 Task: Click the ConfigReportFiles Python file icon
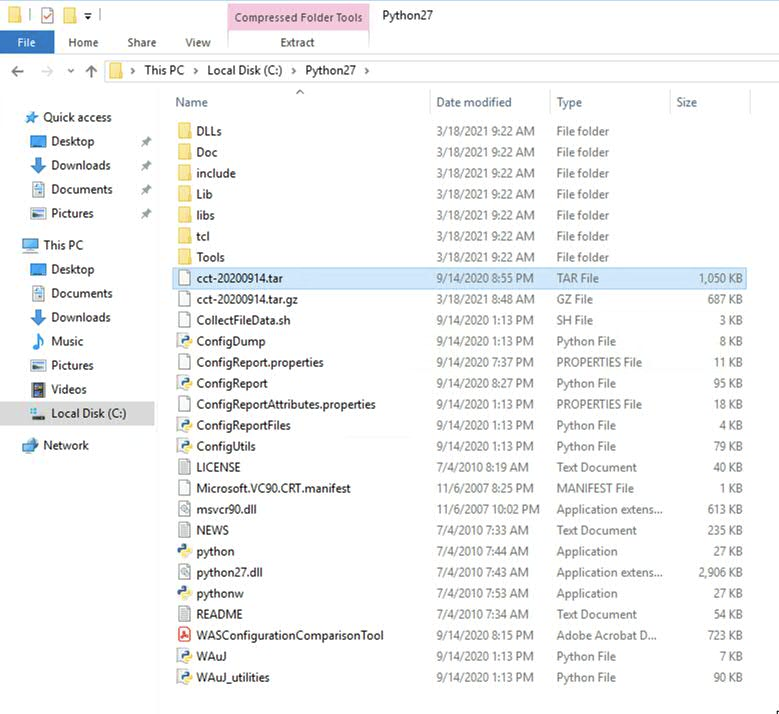point(184,425)
